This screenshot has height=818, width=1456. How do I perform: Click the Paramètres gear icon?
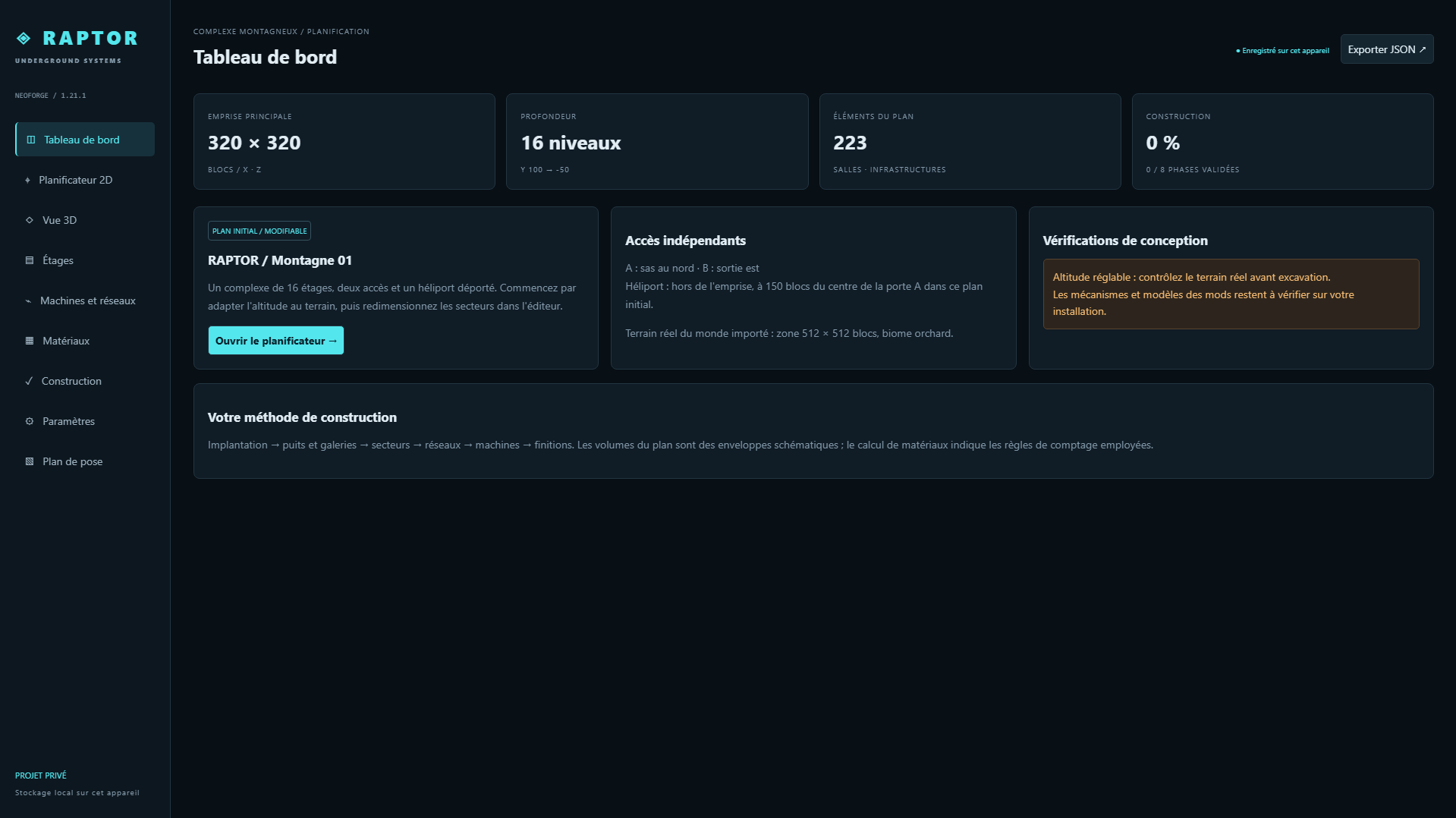[x=30, y=421]
